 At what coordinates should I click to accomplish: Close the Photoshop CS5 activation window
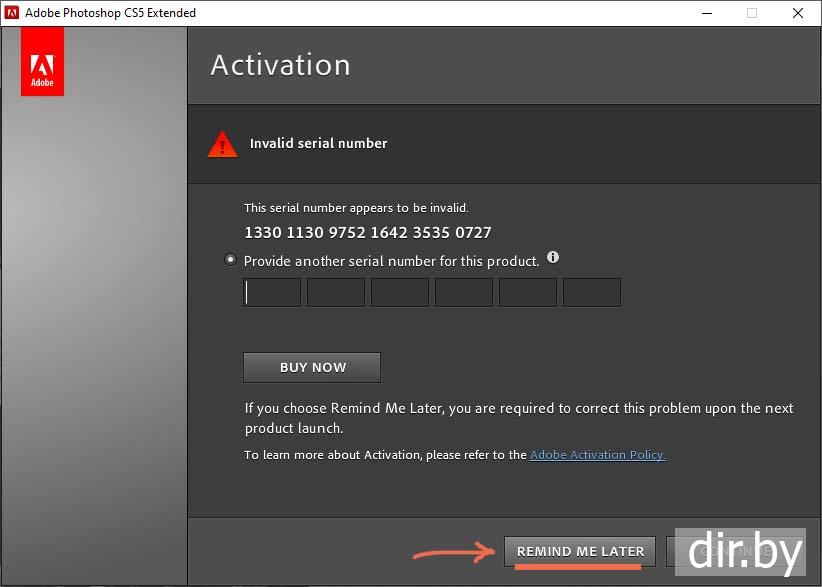(797, 13)
